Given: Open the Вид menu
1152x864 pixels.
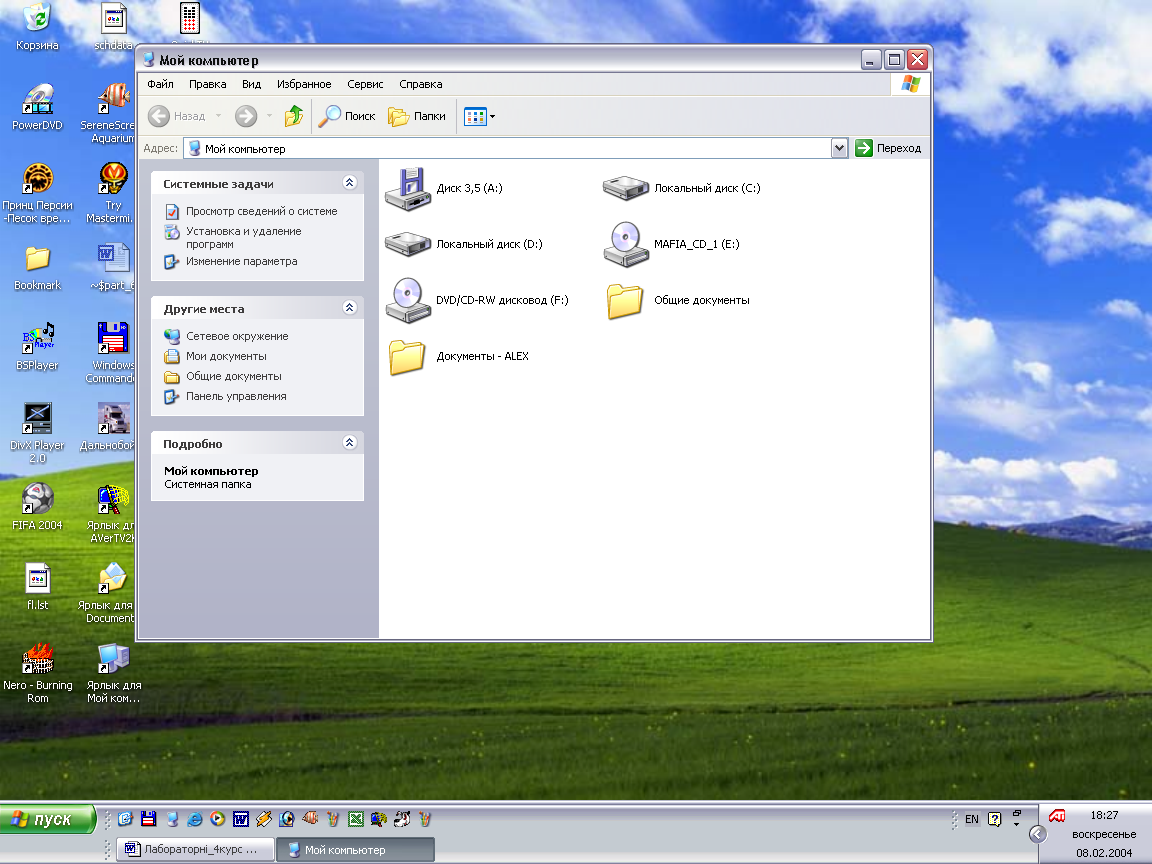Looking at the screenshot, I should [x=251, y=84].
